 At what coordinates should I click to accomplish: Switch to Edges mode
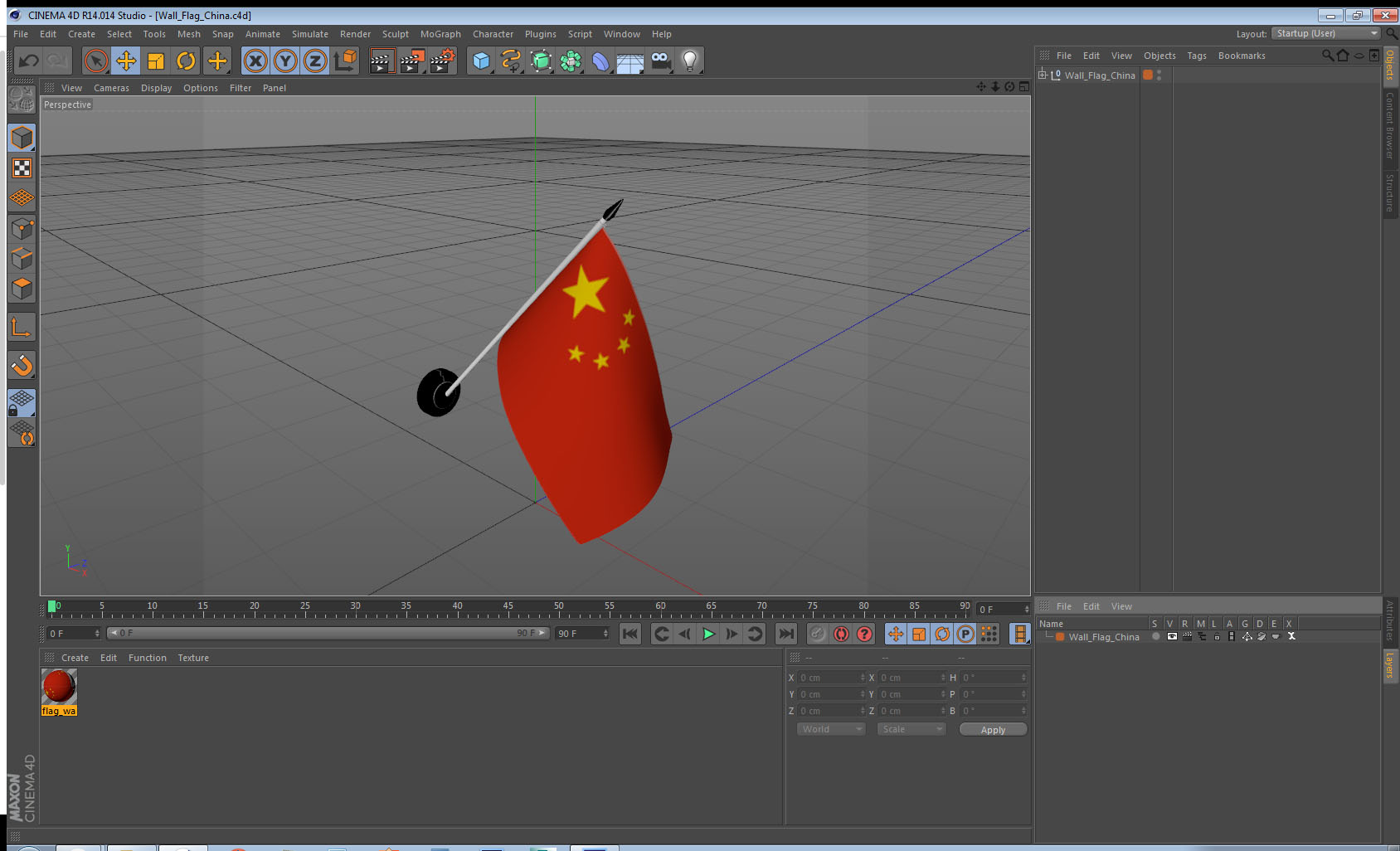[x=22, y=259]
